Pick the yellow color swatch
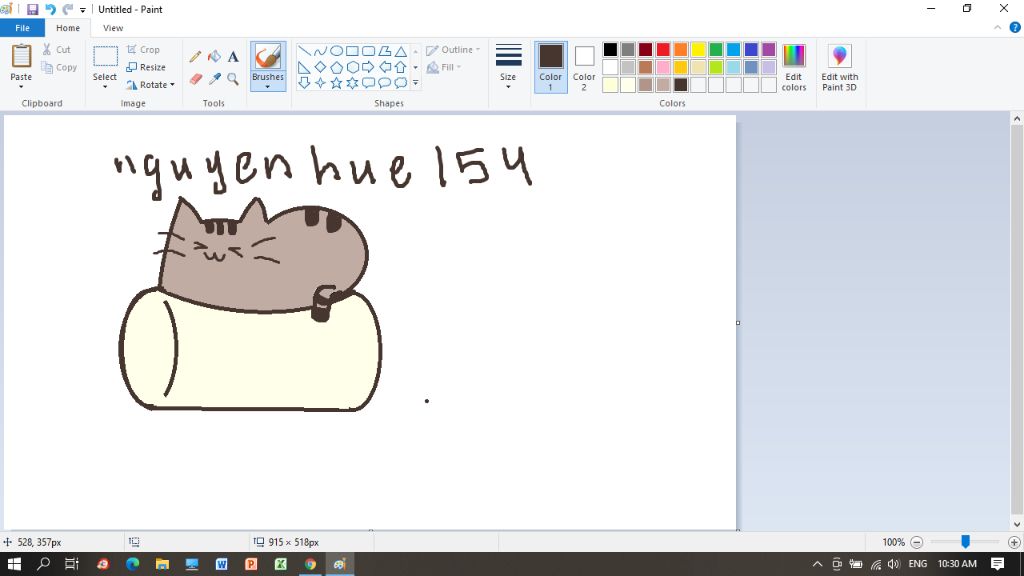Screen dimensions: 1024x576 698,50
